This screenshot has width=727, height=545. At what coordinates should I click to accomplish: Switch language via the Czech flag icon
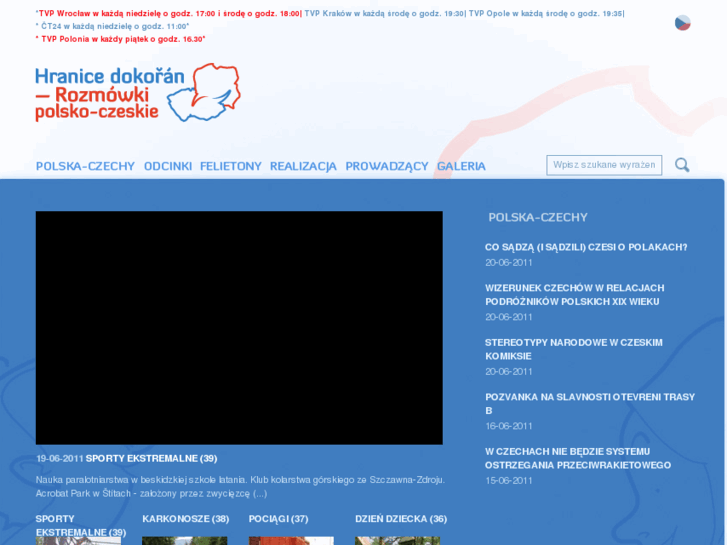(x=682, y=23)
